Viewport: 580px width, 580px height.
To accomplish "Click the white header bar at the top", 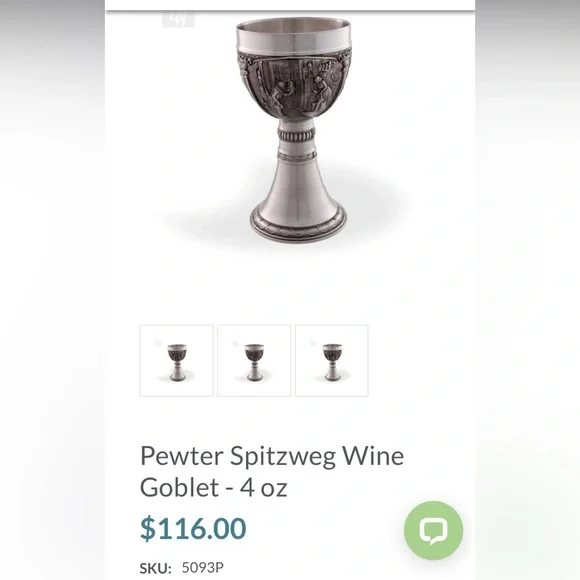I will (x=290, y=5).
